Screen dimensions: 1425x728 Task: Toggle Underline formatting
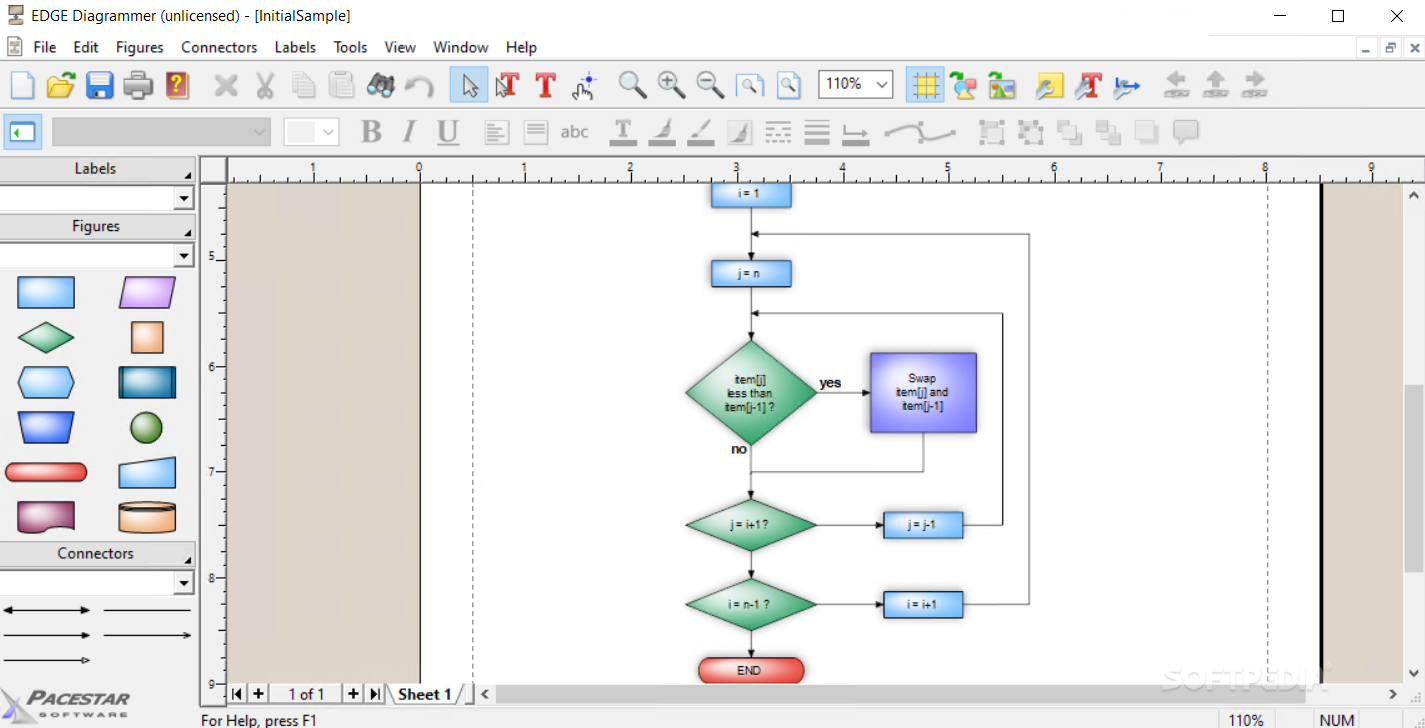point(447,131)
